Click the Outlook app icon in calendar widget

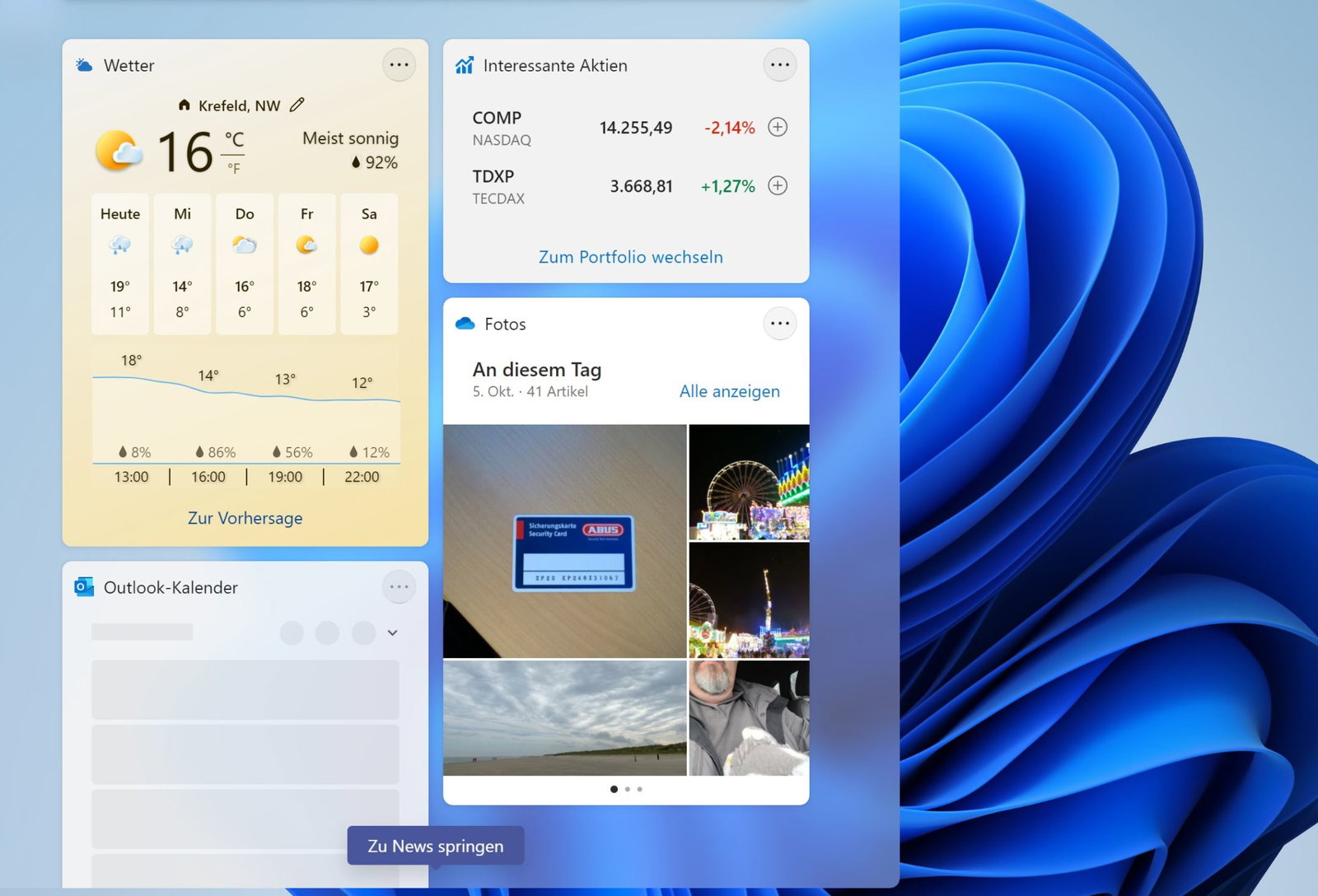[84, 587]
